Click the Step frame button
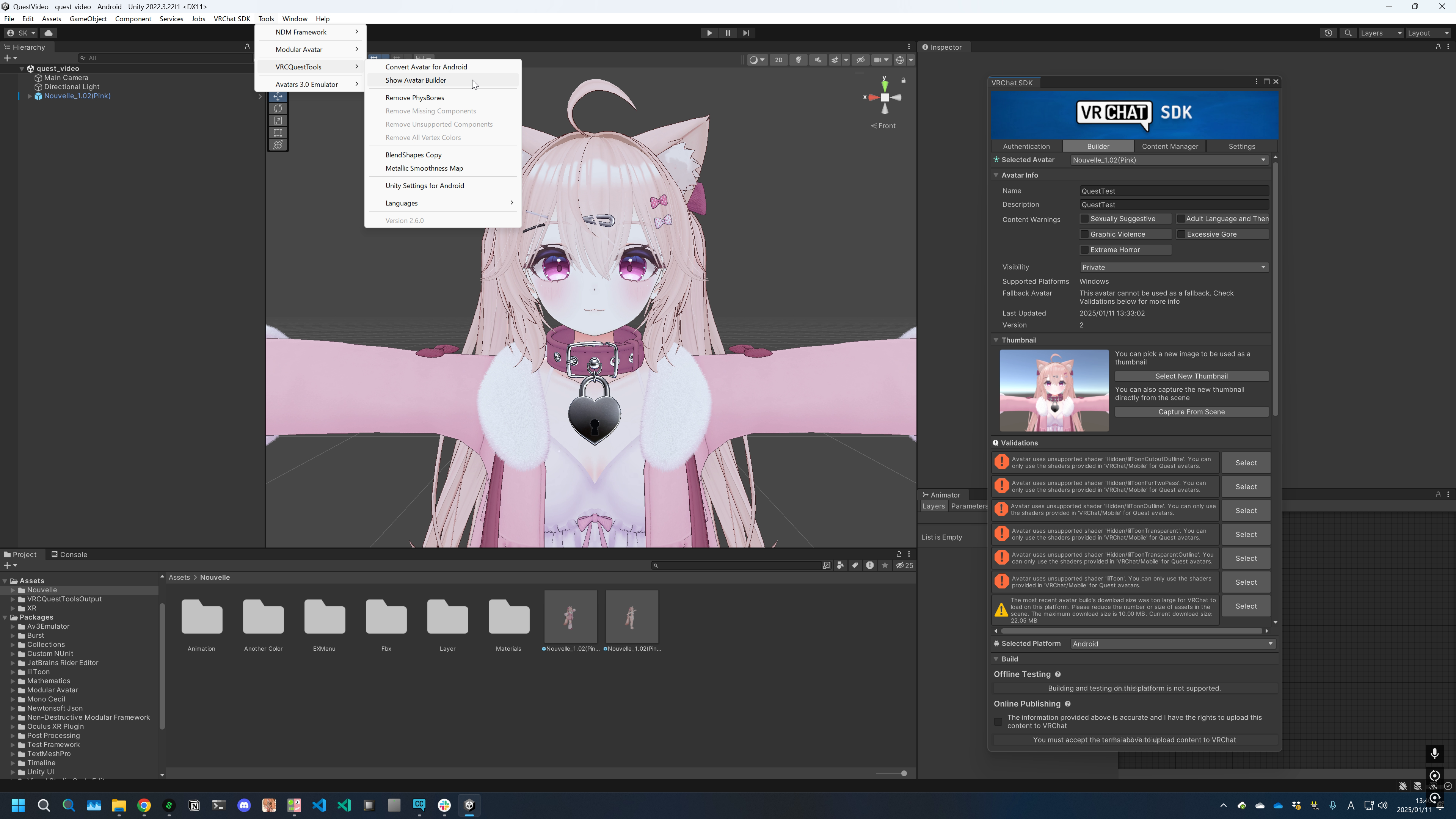 click(746, 33)
